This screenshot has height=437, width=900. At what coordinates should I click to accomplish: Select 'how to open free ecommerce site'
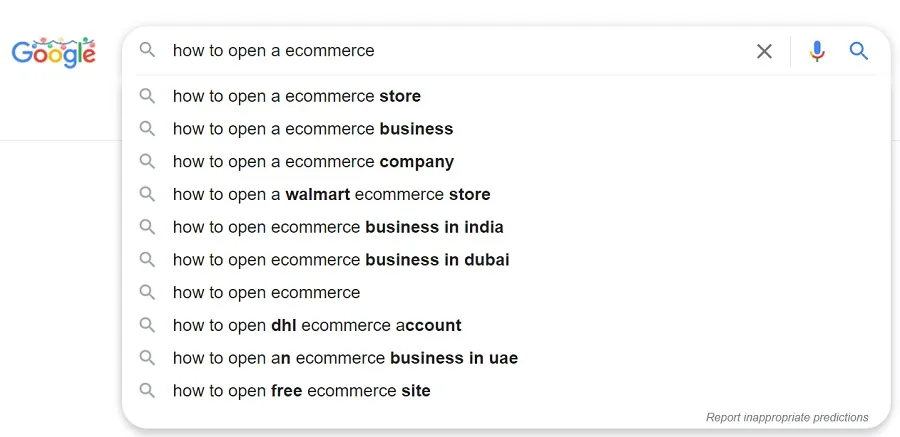[301, 391]
